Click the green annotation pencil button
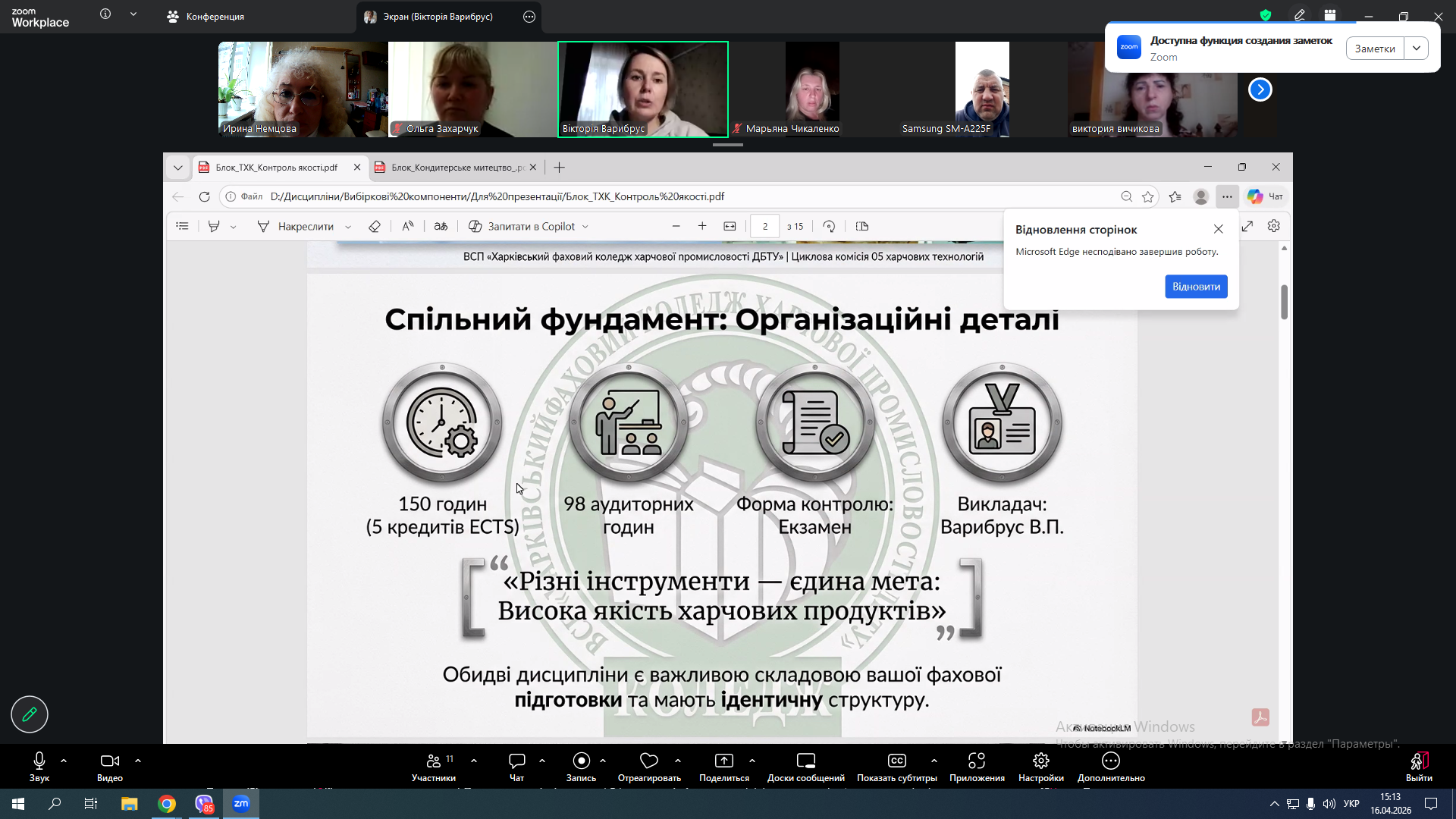Screen dimensions: 1456x819 (x=30, y=714)
